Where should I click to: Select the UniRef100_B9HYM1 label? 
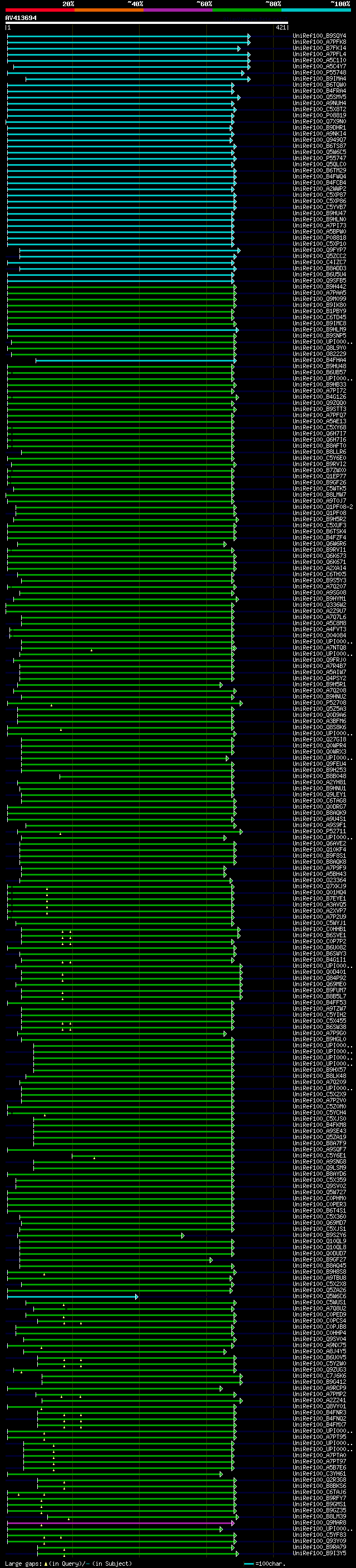[x=319, y=599]
